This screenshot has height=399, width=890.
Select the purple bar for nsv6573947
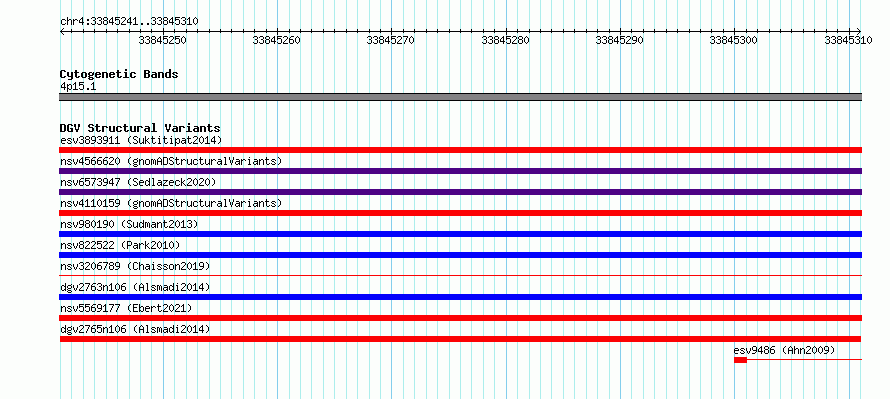click(460, 192)
